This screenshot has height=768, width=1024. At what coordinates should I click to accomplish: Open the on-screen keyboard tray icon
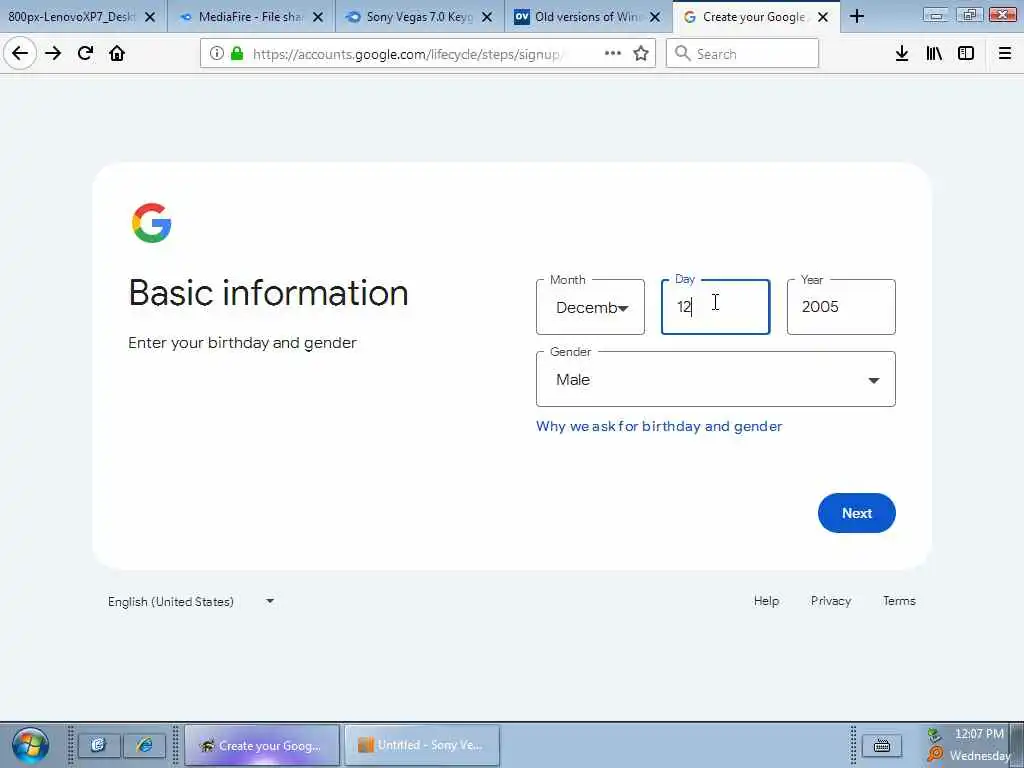coord(882,745)
